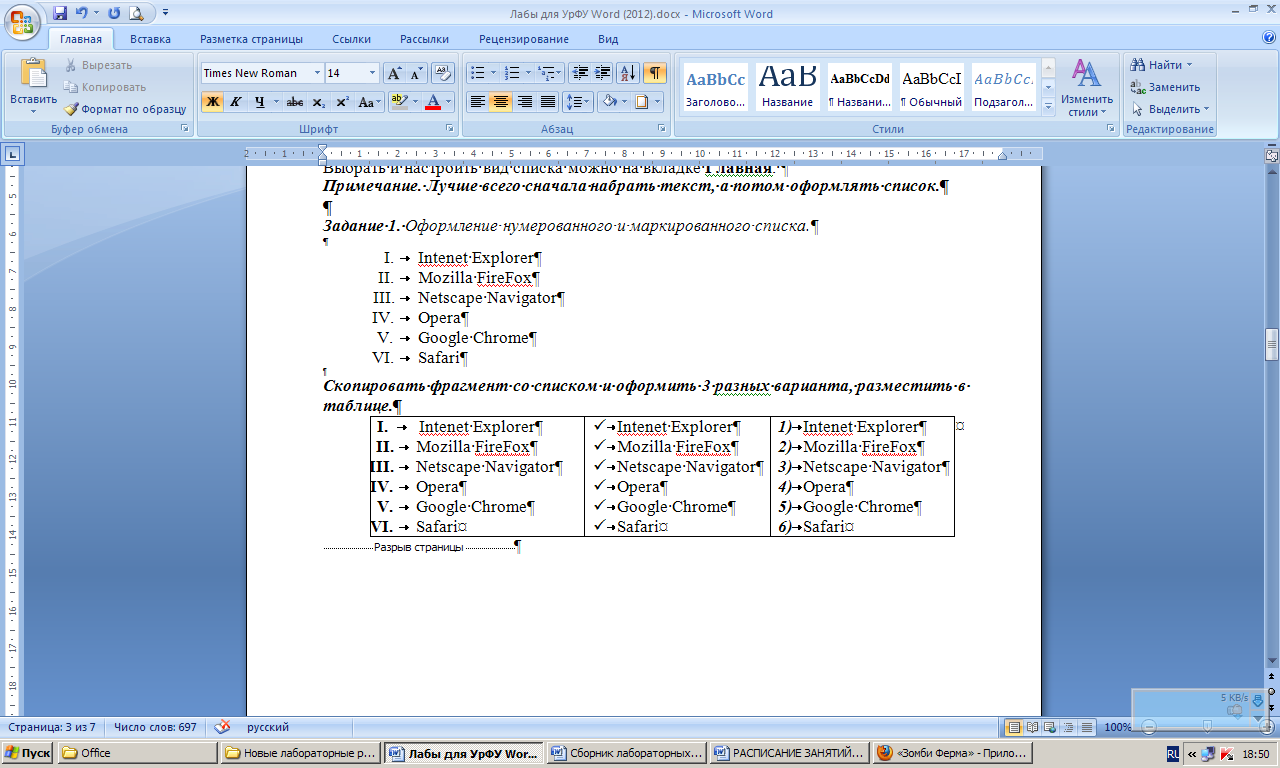Open the Абзац dialog launcher

(662, 129)
